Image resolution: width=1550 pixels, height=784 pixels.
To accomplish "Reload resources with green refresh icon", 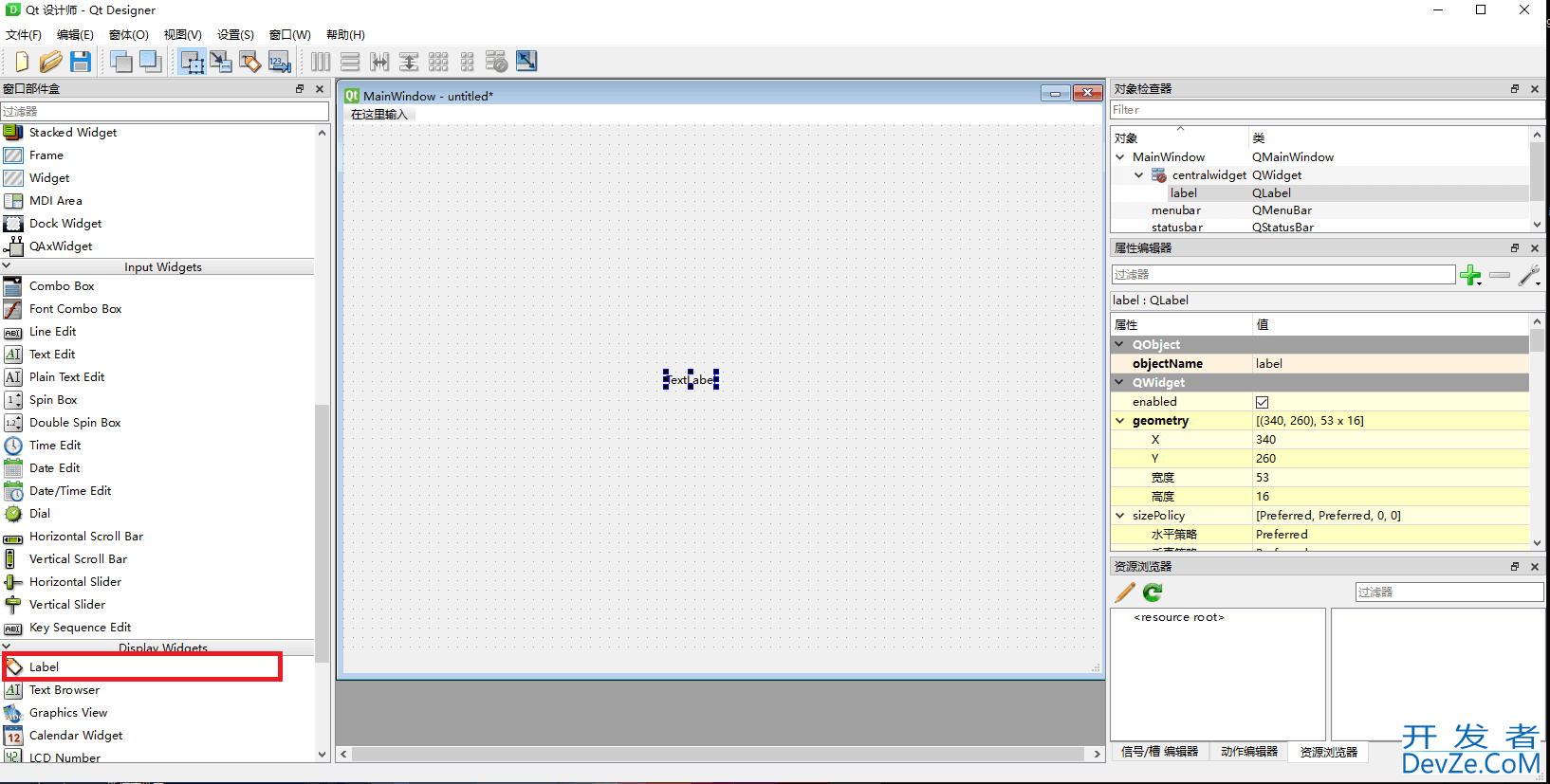I will click(x=1153, y=593).
